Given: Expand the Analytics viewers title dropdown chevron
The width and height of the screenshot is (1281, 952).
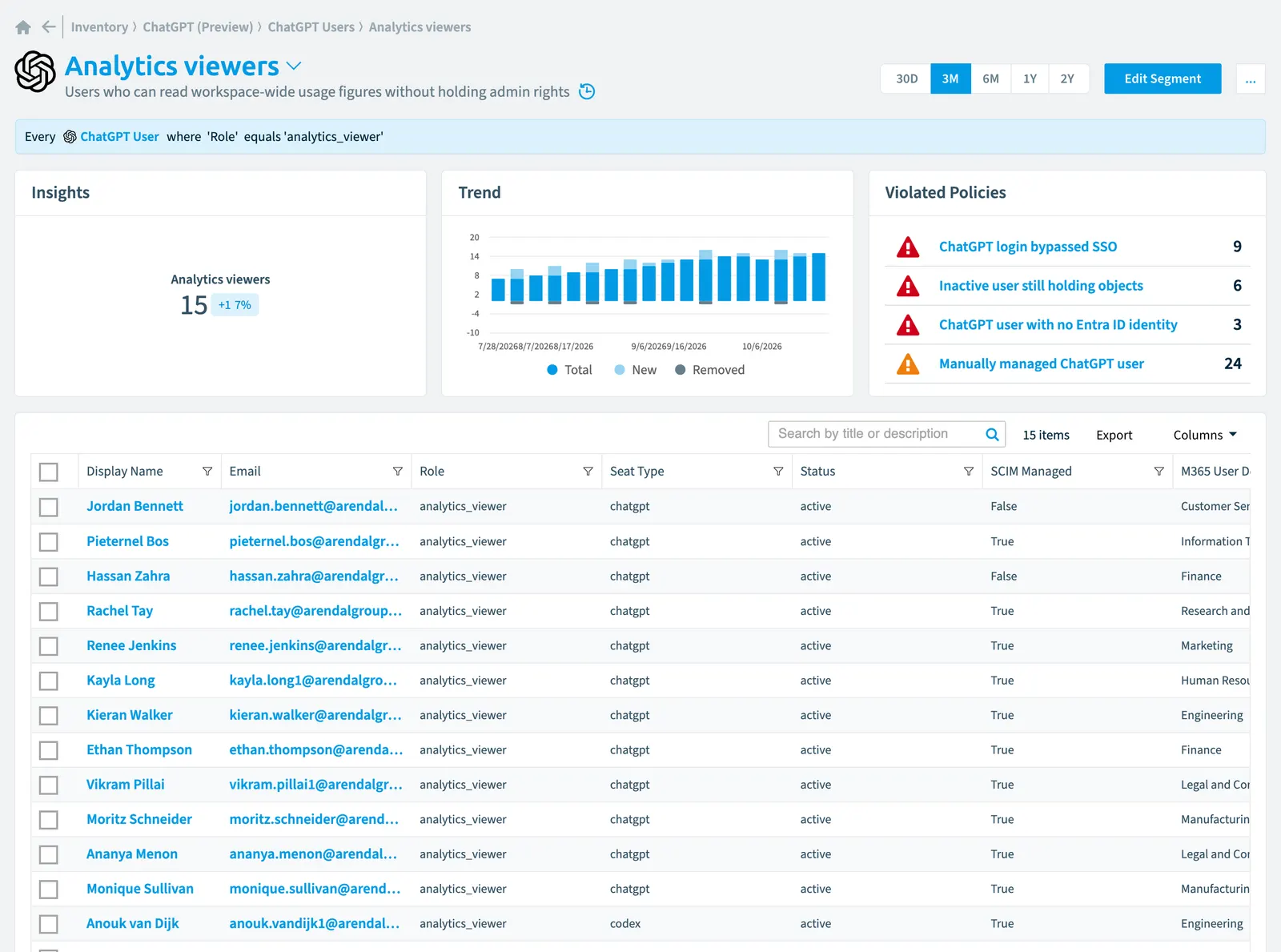Looking at the screenshot, I should (x=294, y=66).
